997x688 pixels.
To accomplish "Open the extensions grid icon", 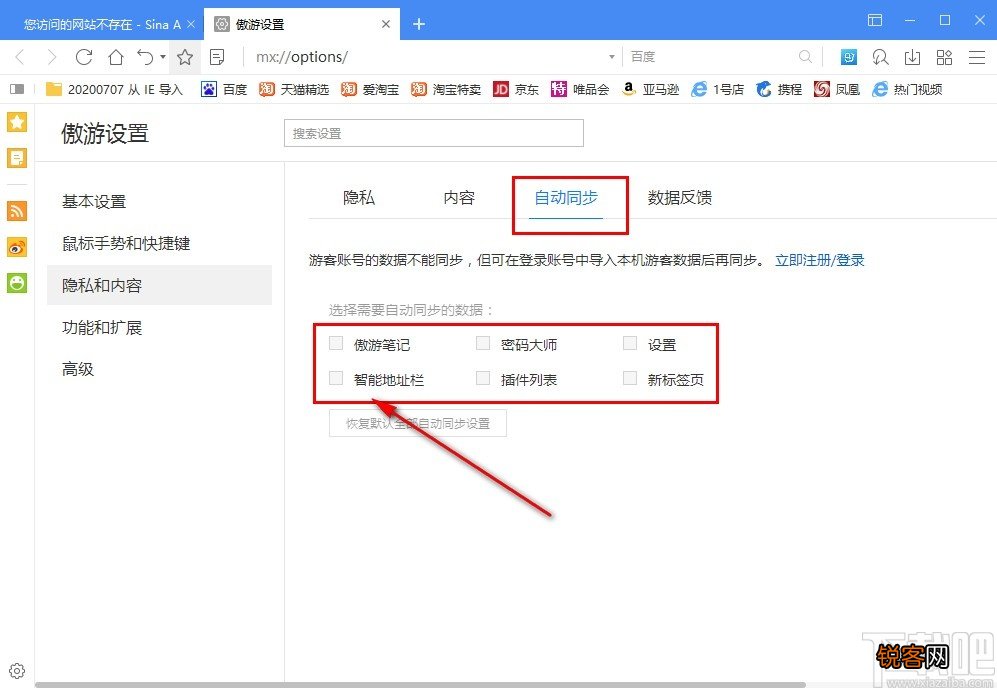I will (x=944, y=57).
